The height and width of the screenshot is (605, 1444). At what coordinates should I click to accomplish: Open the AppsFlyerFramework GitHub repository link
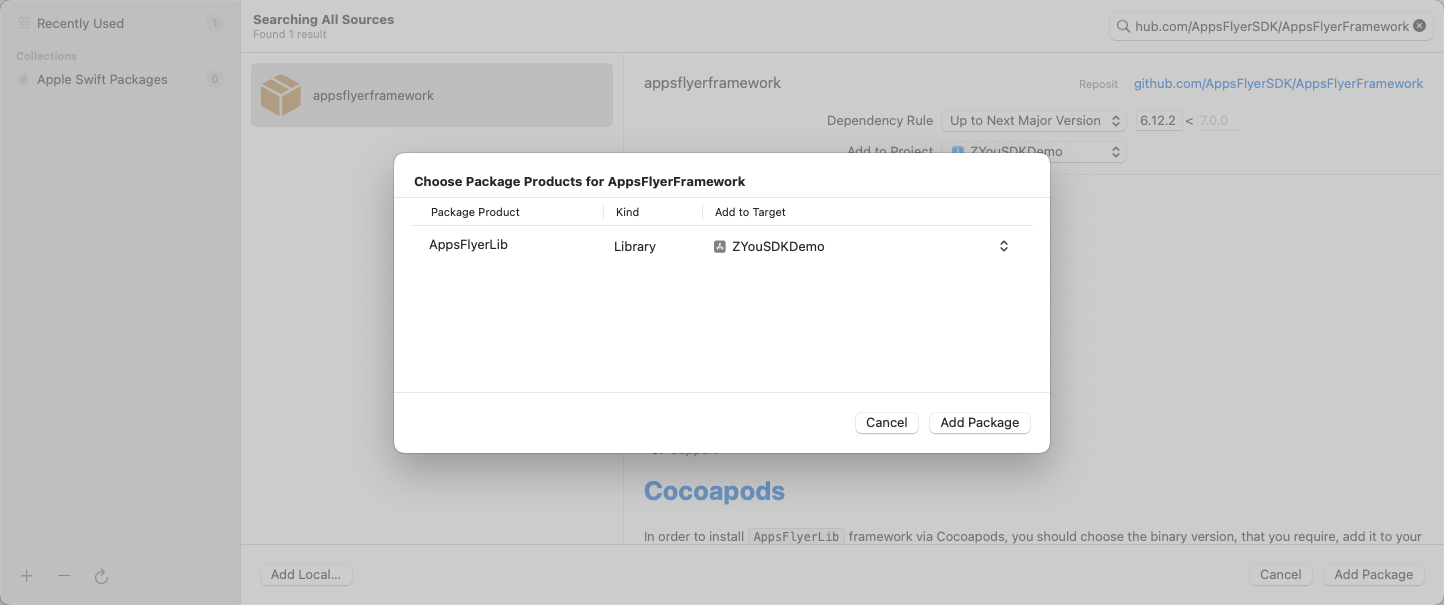(x=1278, y=84)
